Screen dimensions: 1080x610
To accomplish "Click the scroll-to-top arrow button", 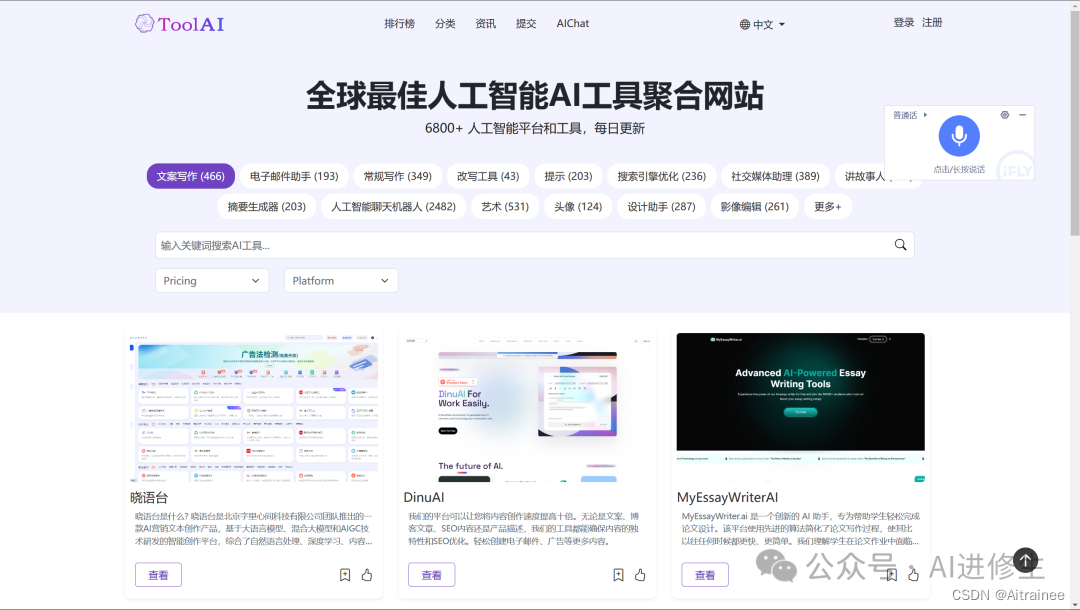I will pyautogui.click(x=1025, y=560).
